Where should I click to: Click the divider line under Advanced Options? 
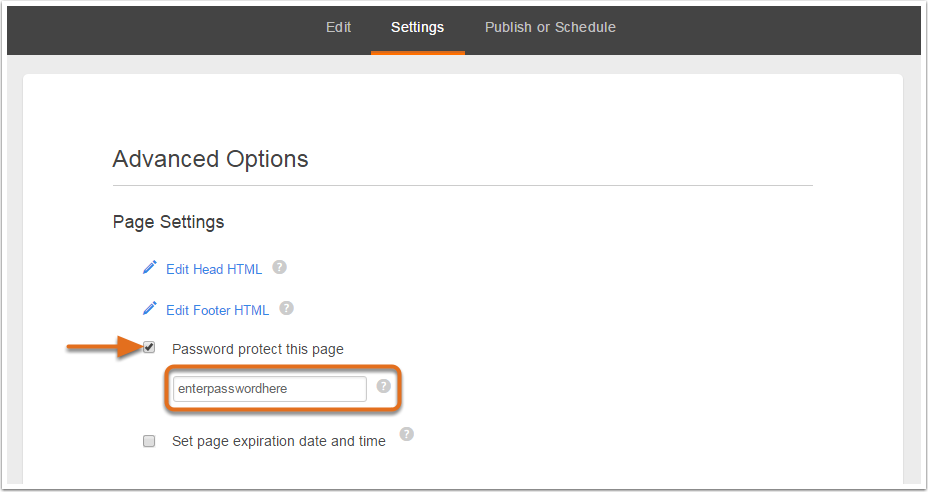tap(462, 185)
